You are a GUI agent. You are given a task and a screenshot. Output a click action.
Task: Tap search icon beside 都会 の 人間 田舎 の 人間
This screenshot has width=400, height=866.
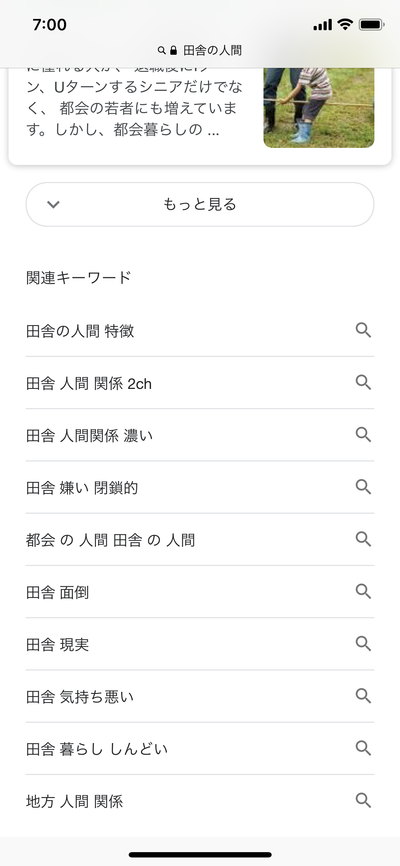pyautogui.click(x=363, y=539)
